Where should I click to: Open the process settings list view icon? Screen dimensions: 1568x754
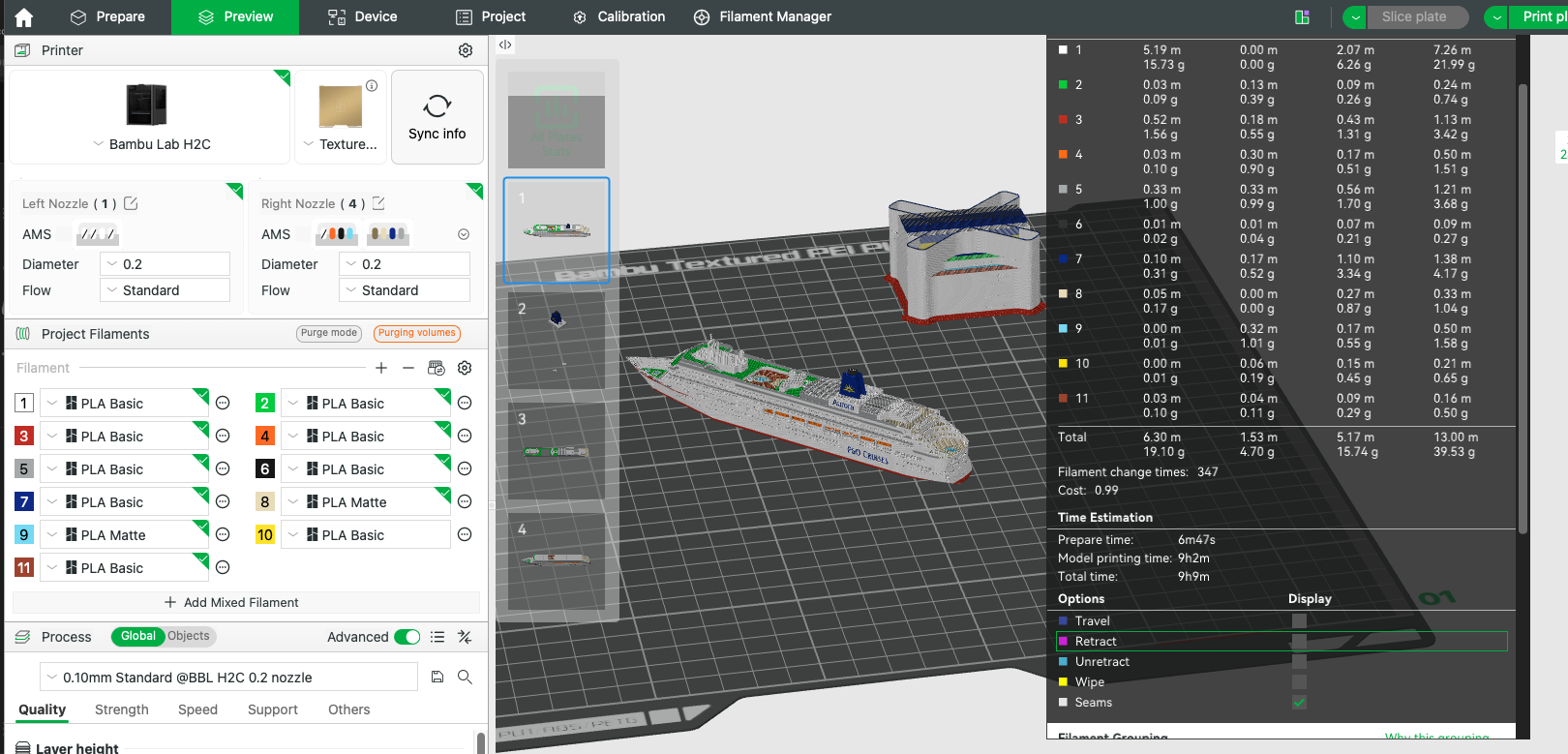(x=437, y=637)
